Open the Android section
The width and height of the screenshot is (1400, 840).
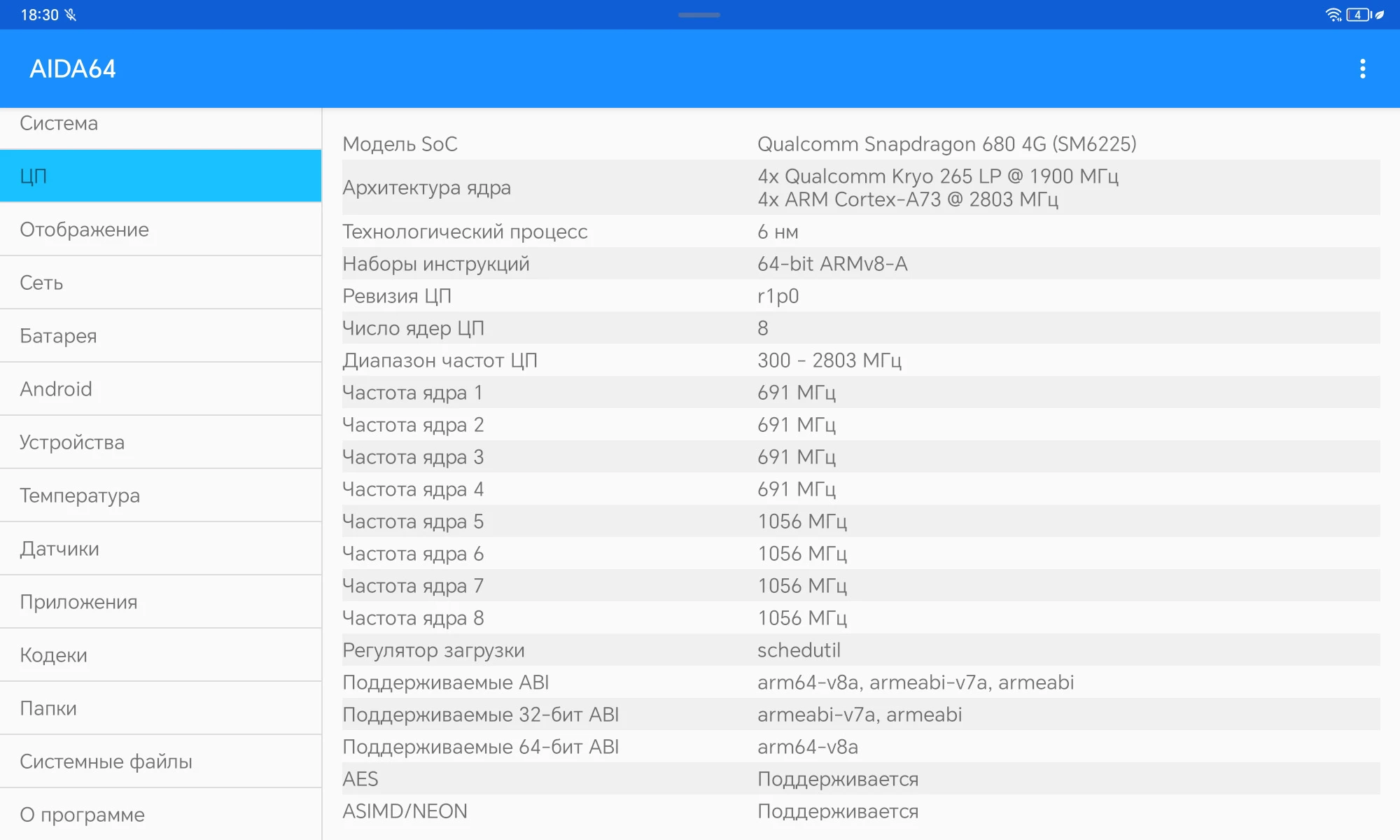pos(161,388)
